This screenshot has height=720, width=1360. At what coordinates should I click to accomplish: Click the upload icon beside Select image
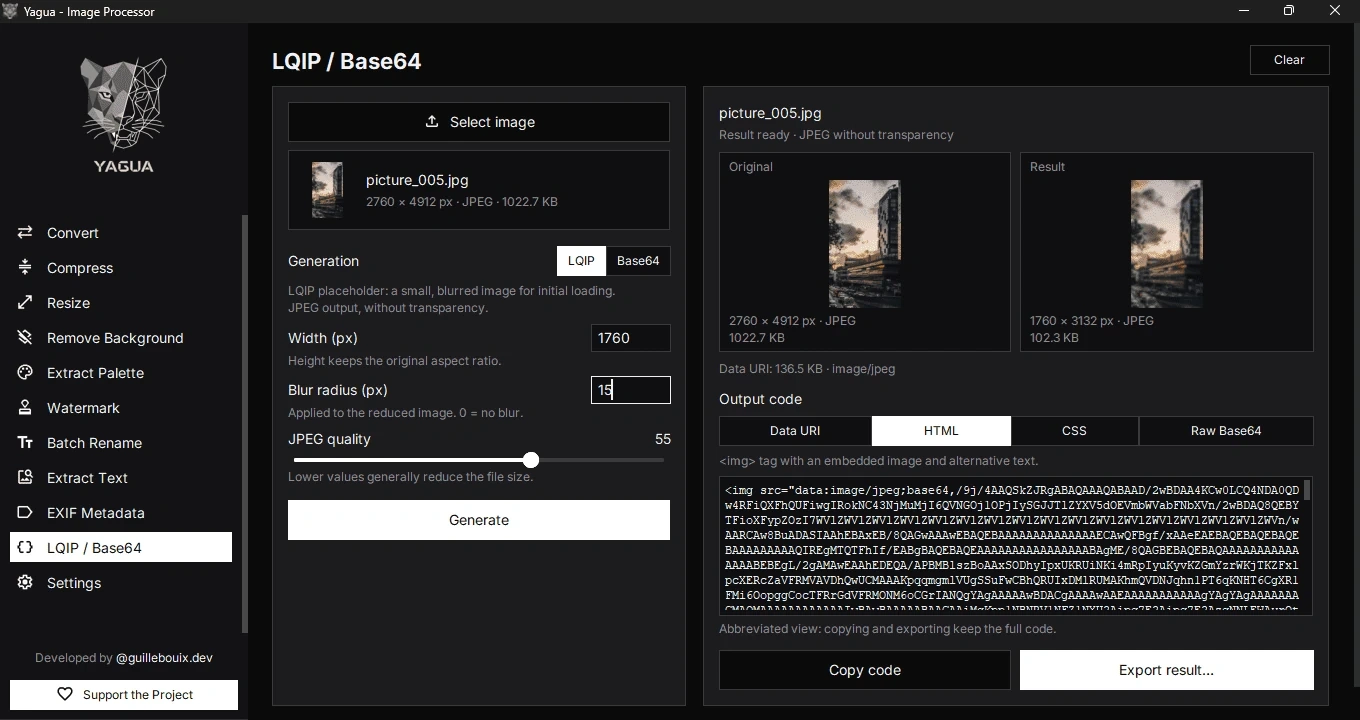point(432,121)
